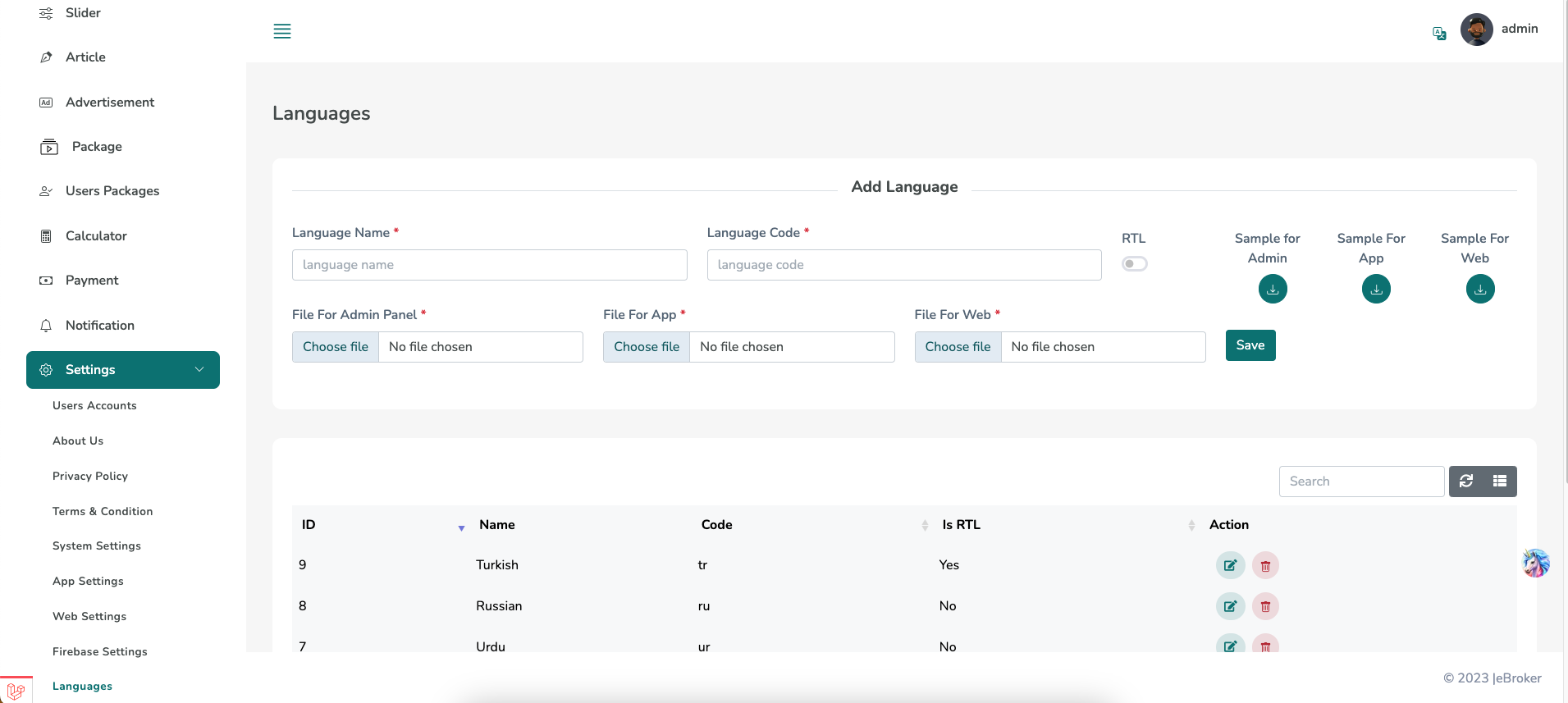
Task: Toggle the table card view icon
Action: pyautogui.click(x=1500, y=482)
